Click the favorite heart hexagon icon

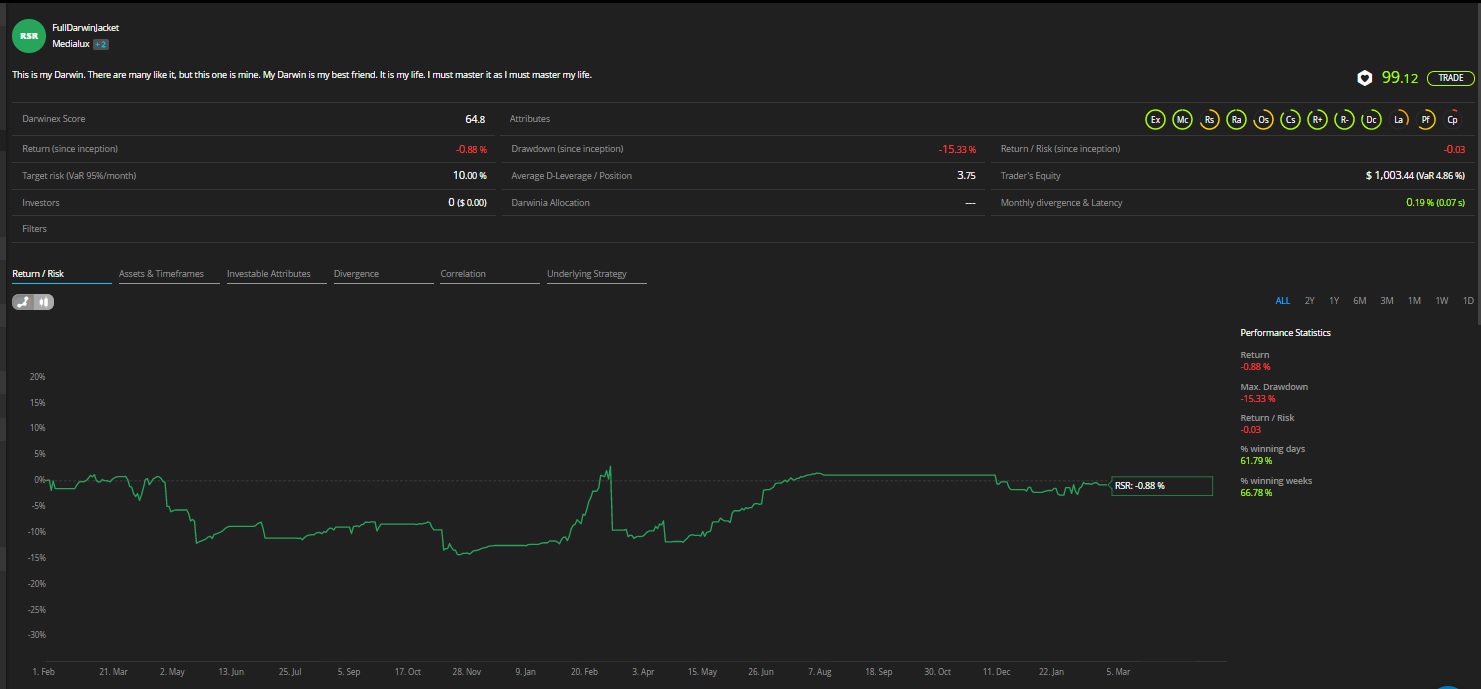(1364, 78)
